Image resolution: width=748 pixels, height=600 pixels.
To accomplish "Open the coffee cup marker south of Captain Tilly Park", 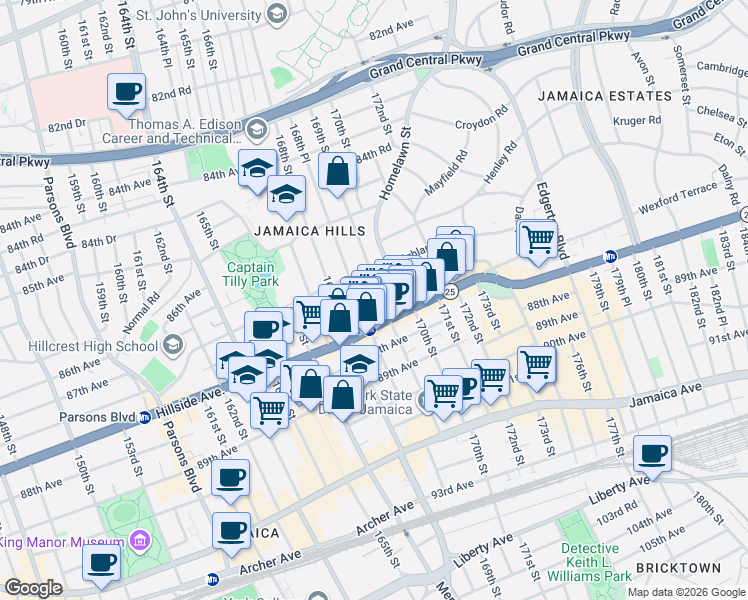I will [x=263, y=331].
